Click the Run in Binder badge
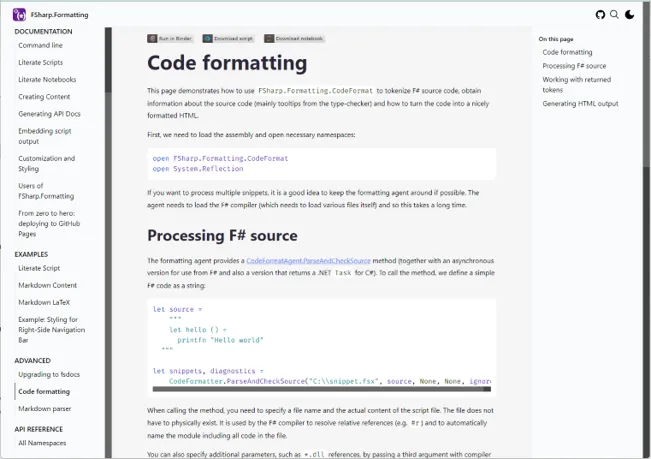 (x=170, y=39)
